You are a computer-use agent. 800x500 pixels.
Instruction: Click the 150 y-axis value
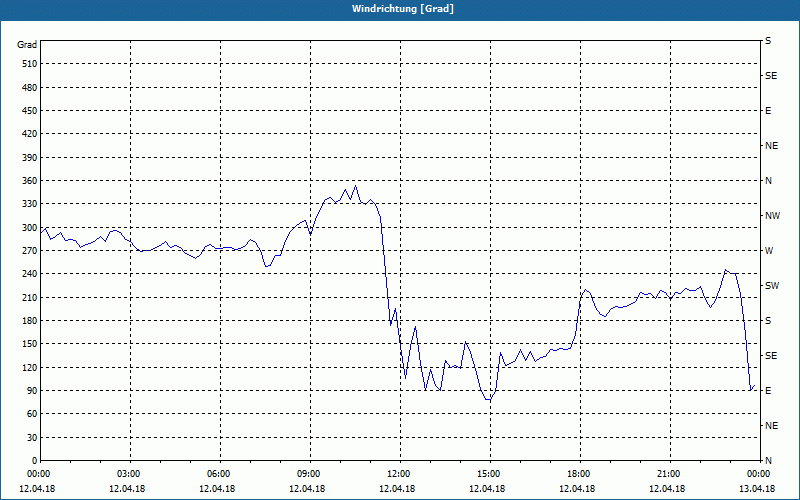click(30, 344)
